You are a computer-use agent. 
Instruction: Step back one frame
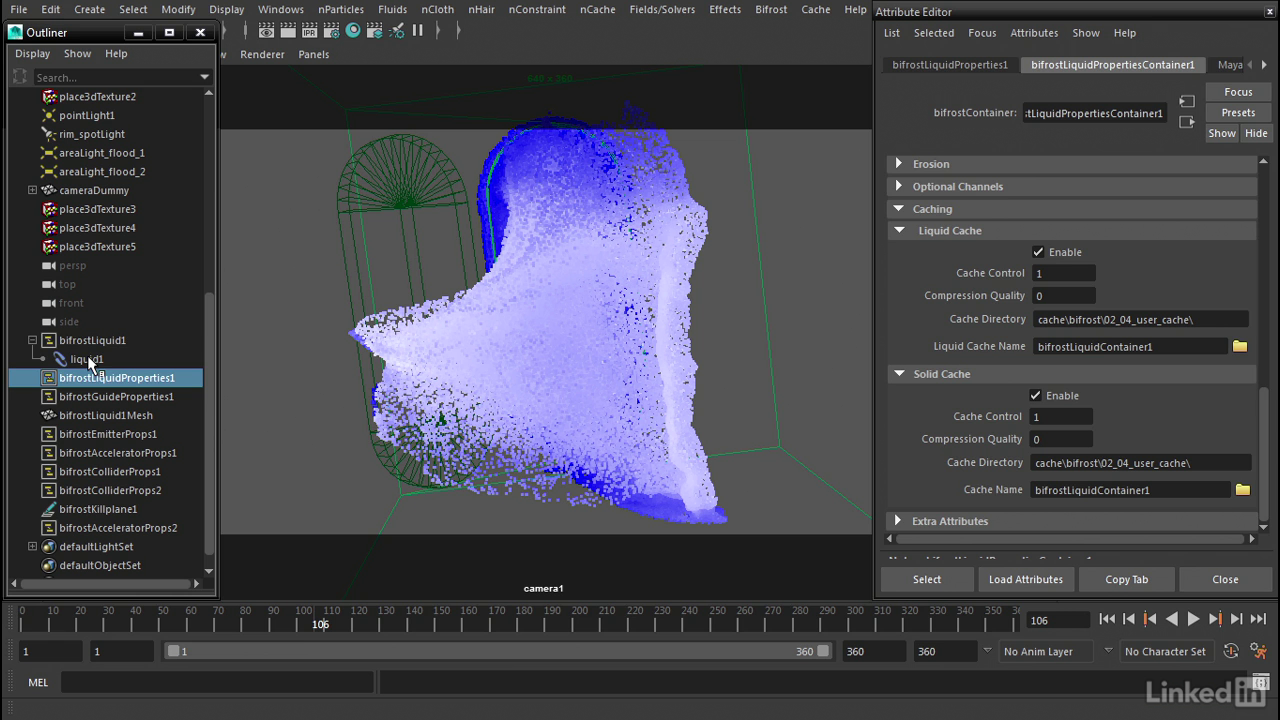pyautogui.click(x=1128, y=619)
